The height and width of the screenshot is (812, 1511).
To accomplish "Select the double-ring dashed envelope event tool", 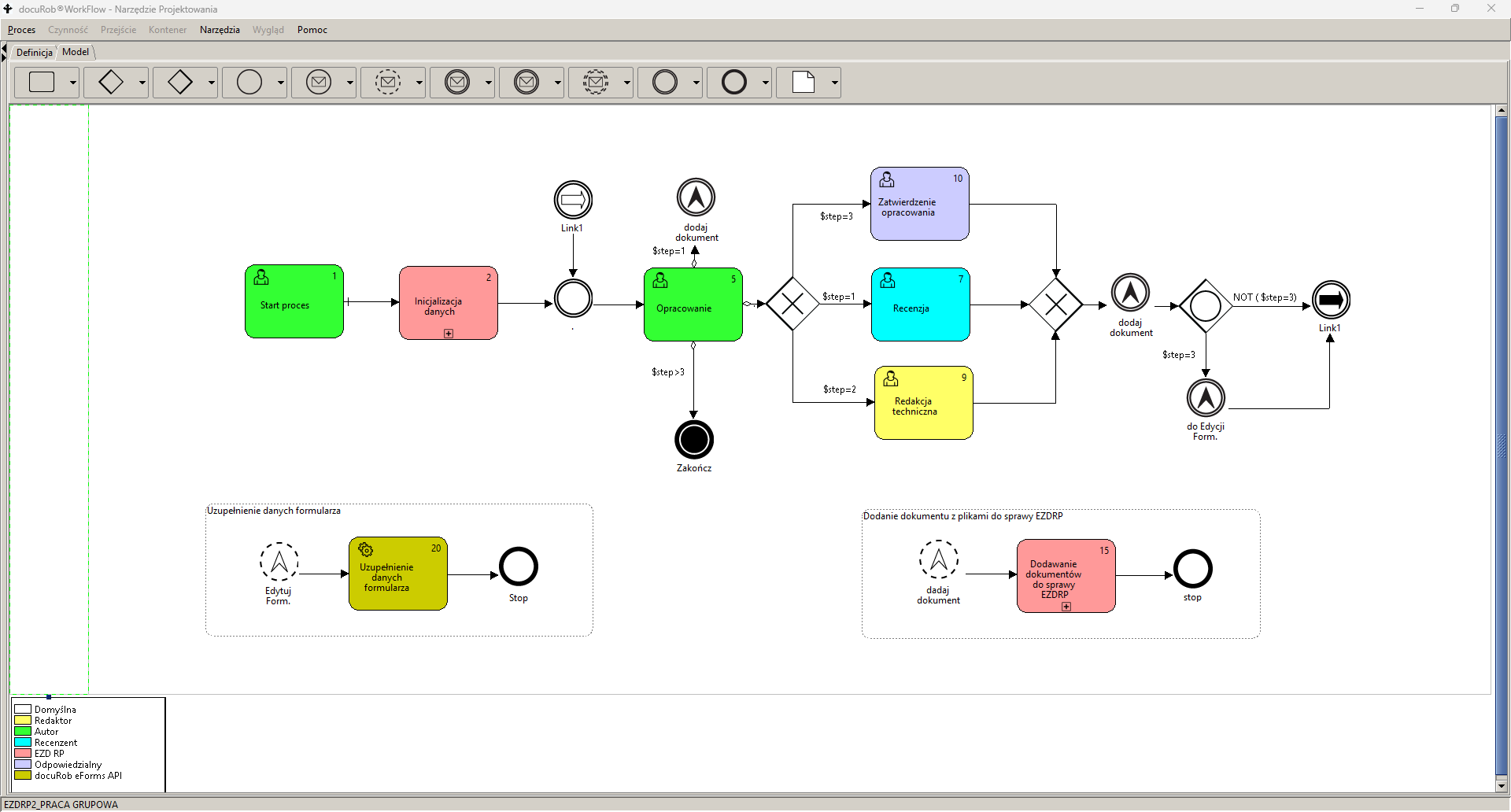I will click(x=596, y=82).
